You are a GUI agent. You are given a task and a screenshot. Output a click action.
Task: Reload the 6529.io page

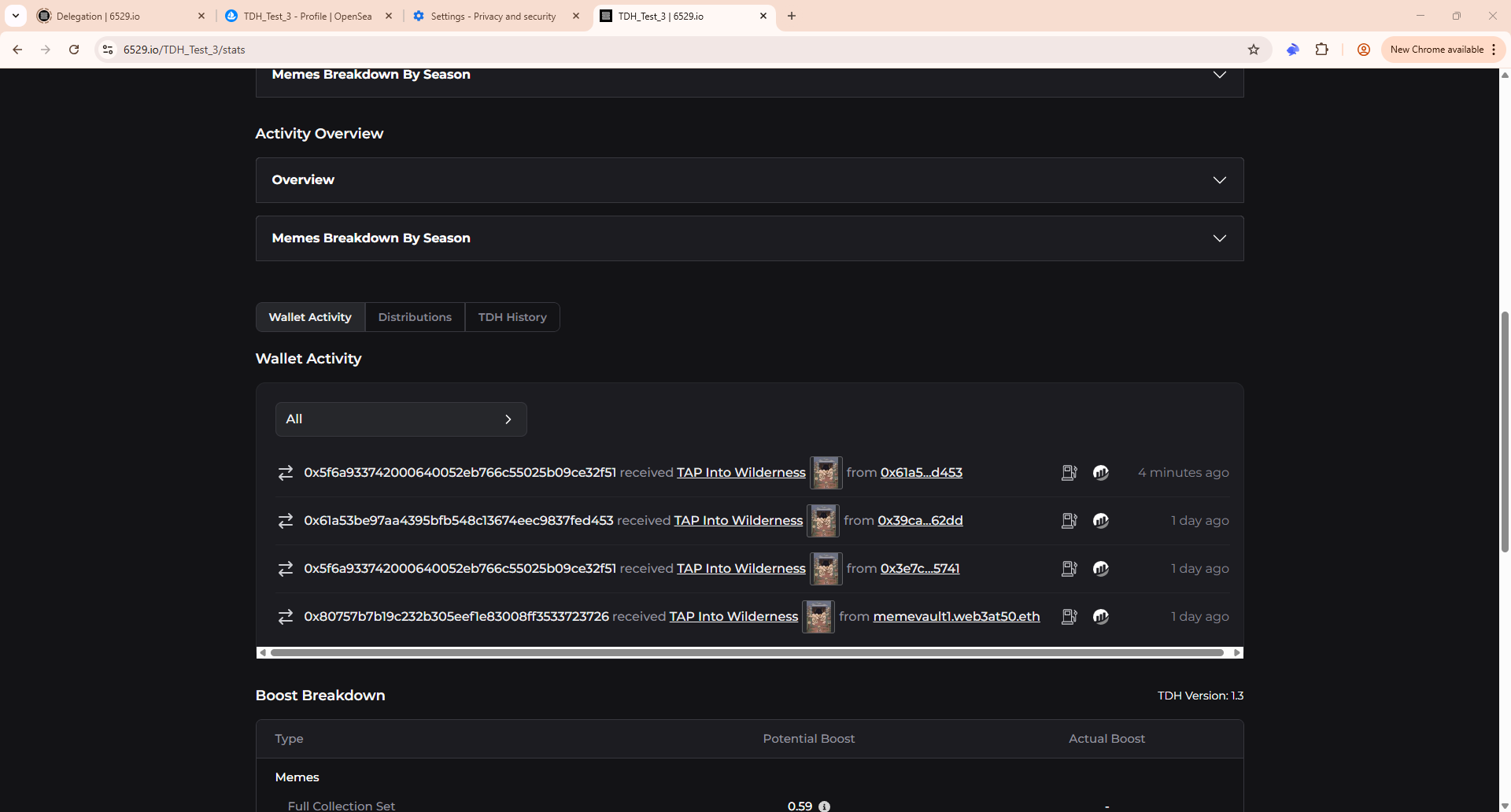(74, 50)
